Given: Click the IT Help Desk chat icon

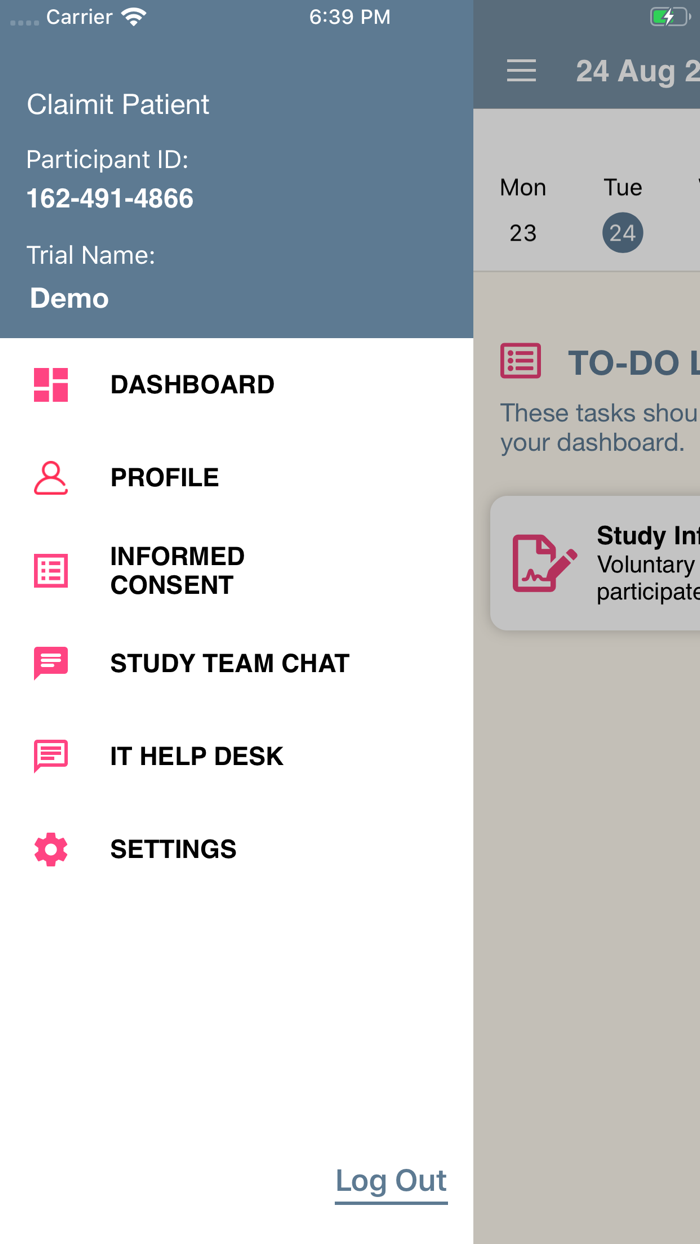Looking at the screenshot, I should 49,756.
